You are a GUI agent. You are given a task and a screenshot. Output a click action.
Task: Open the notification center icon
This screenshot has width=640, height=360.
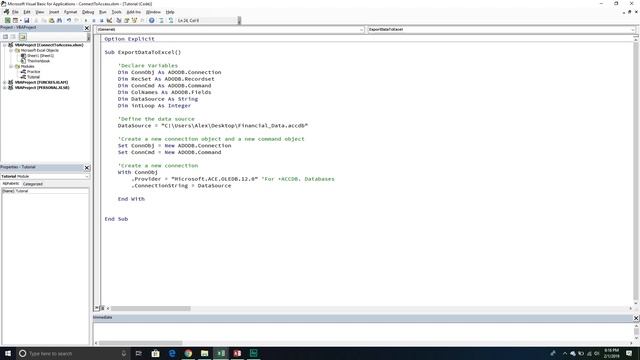tap(629, 353)
